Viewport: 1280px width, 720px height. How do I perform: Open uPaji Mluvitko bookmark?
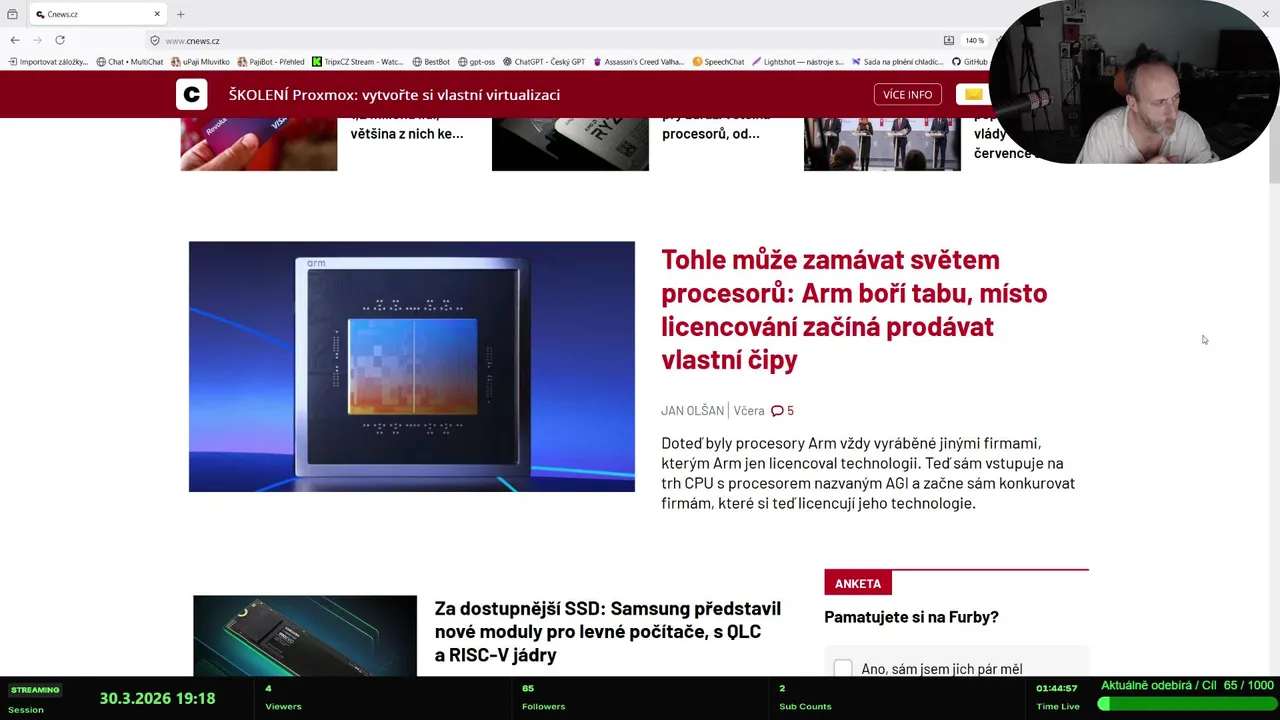point(200,62)
